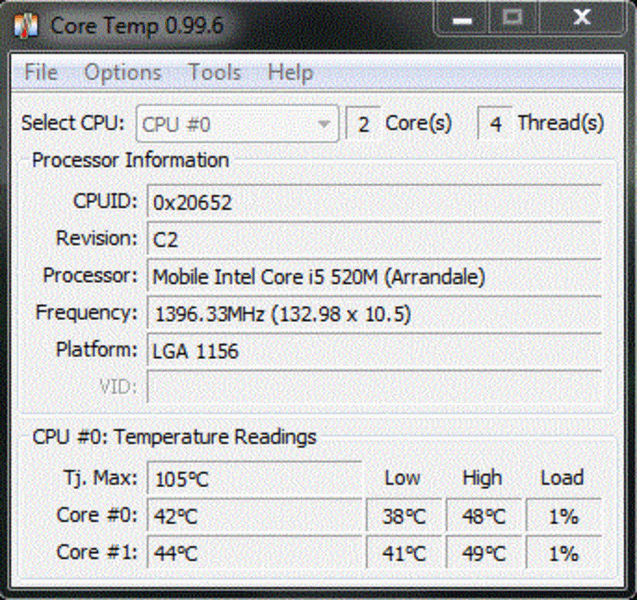Click the Core Temp app icon in title bar

point(26,26)
